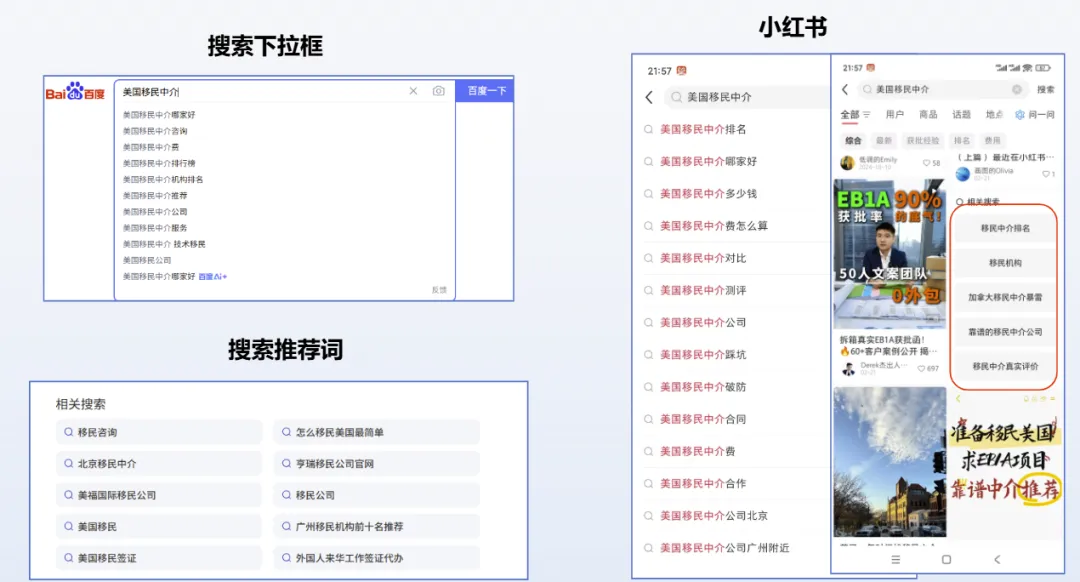Select suggestion 美国移民中介服务
The image size is (1080, 582).
coord(155,228)
